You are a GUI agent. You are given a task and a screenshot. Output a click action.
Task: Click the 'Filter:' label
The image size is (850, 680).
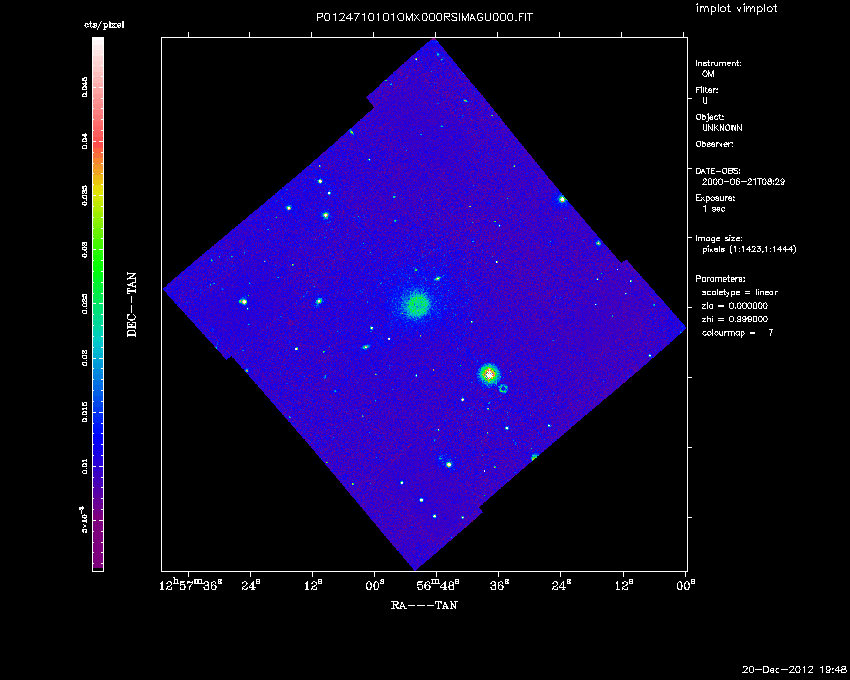pyautogui.click(x=707, y=90)
